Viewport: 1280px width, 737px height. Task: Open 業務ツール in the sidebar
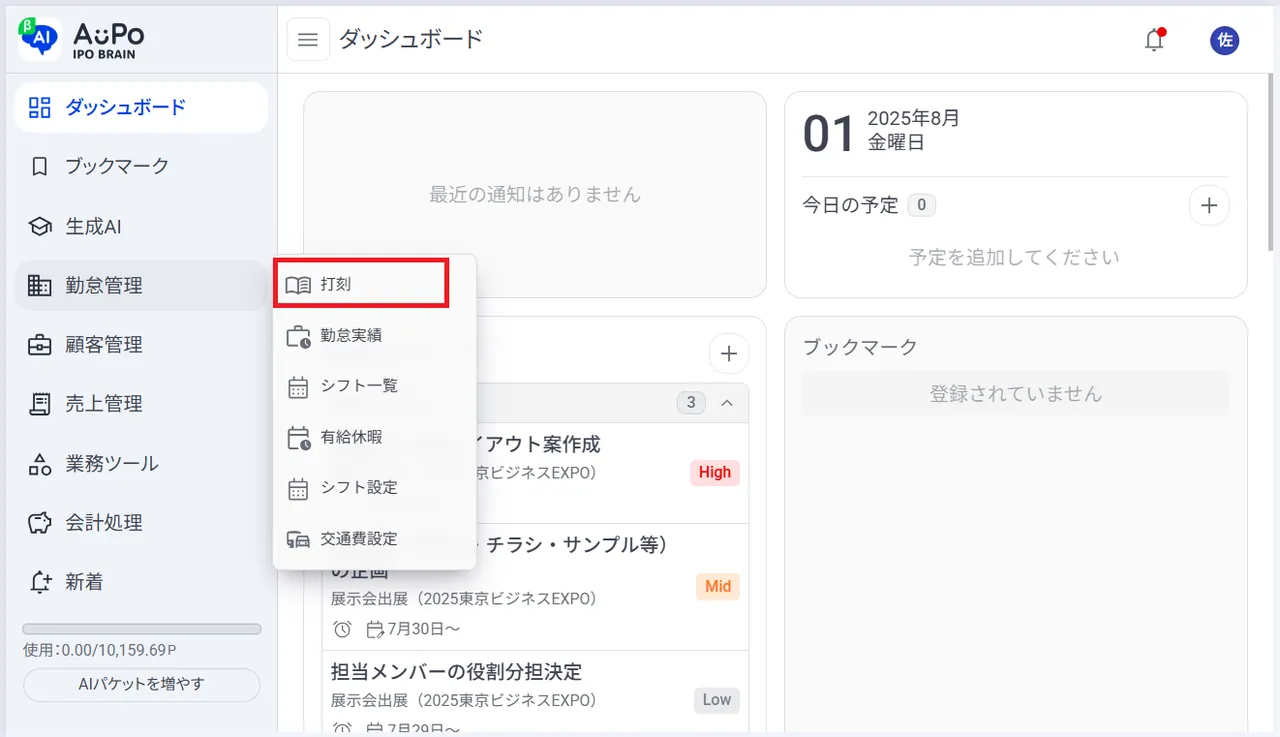[141, 464]
